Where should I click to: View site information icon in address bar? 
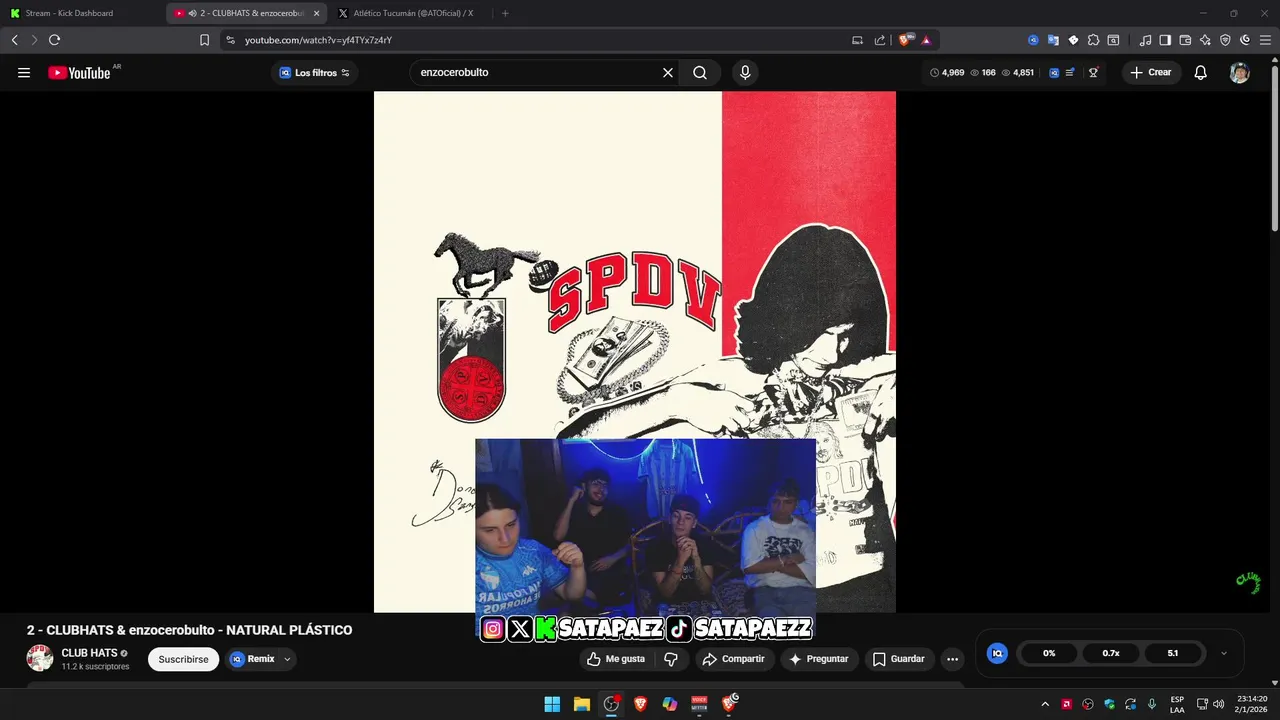(x=230, y=40)
